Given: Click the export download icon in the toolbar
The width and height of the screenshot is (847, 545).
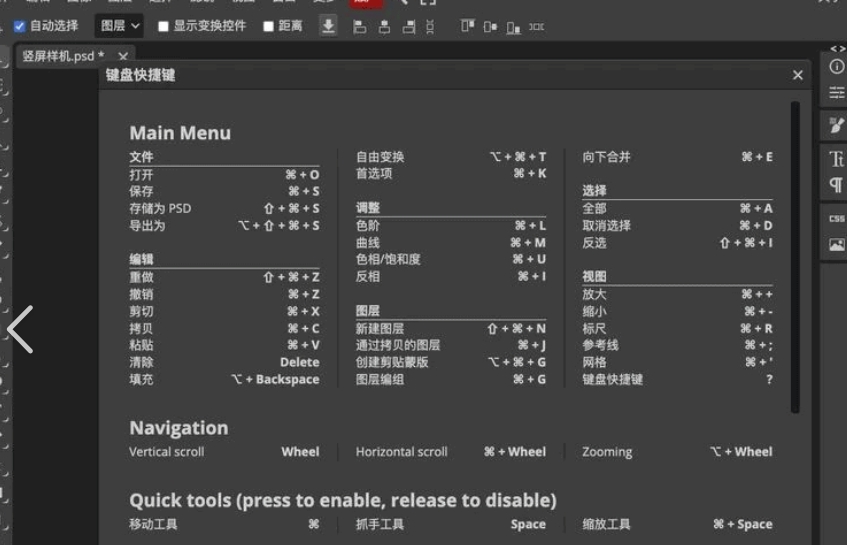Looking at the screenshot, I should pyautogui.click(x=328, y=26).
